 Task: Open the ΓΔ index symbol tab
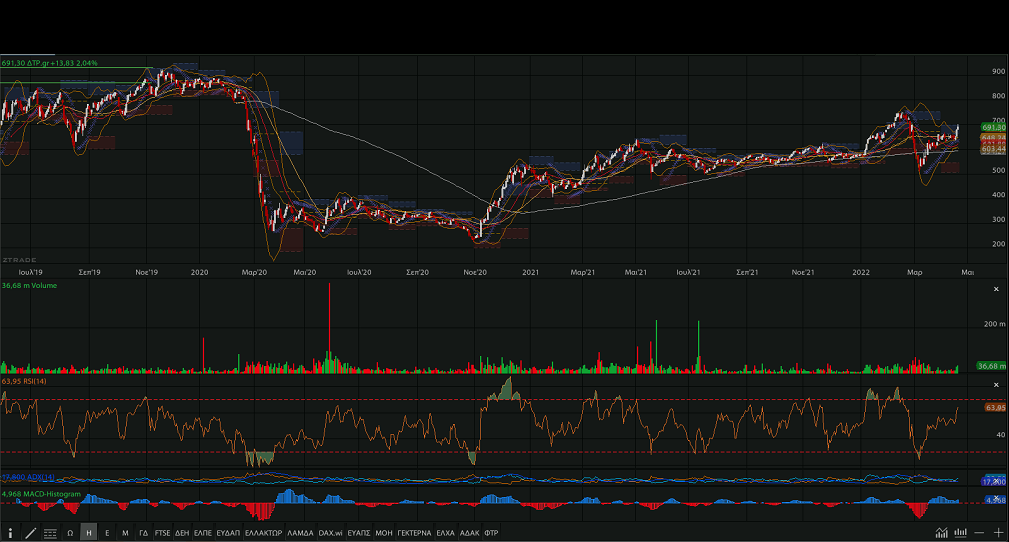click(x=144, y=533)
